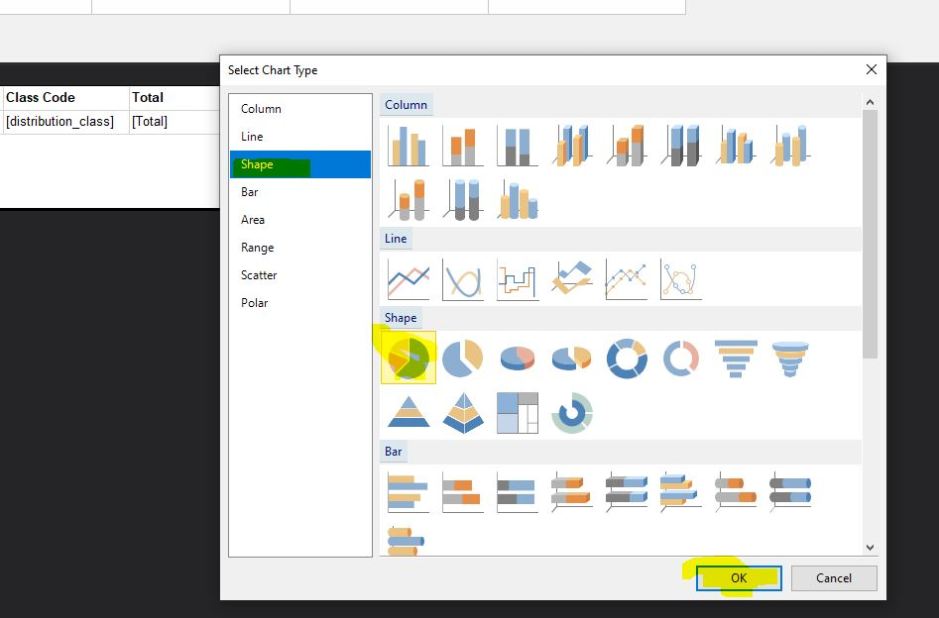Select the basic Column chart icon
The width and height of the screenshot is (939, 618).
click(x=408, y=146)
